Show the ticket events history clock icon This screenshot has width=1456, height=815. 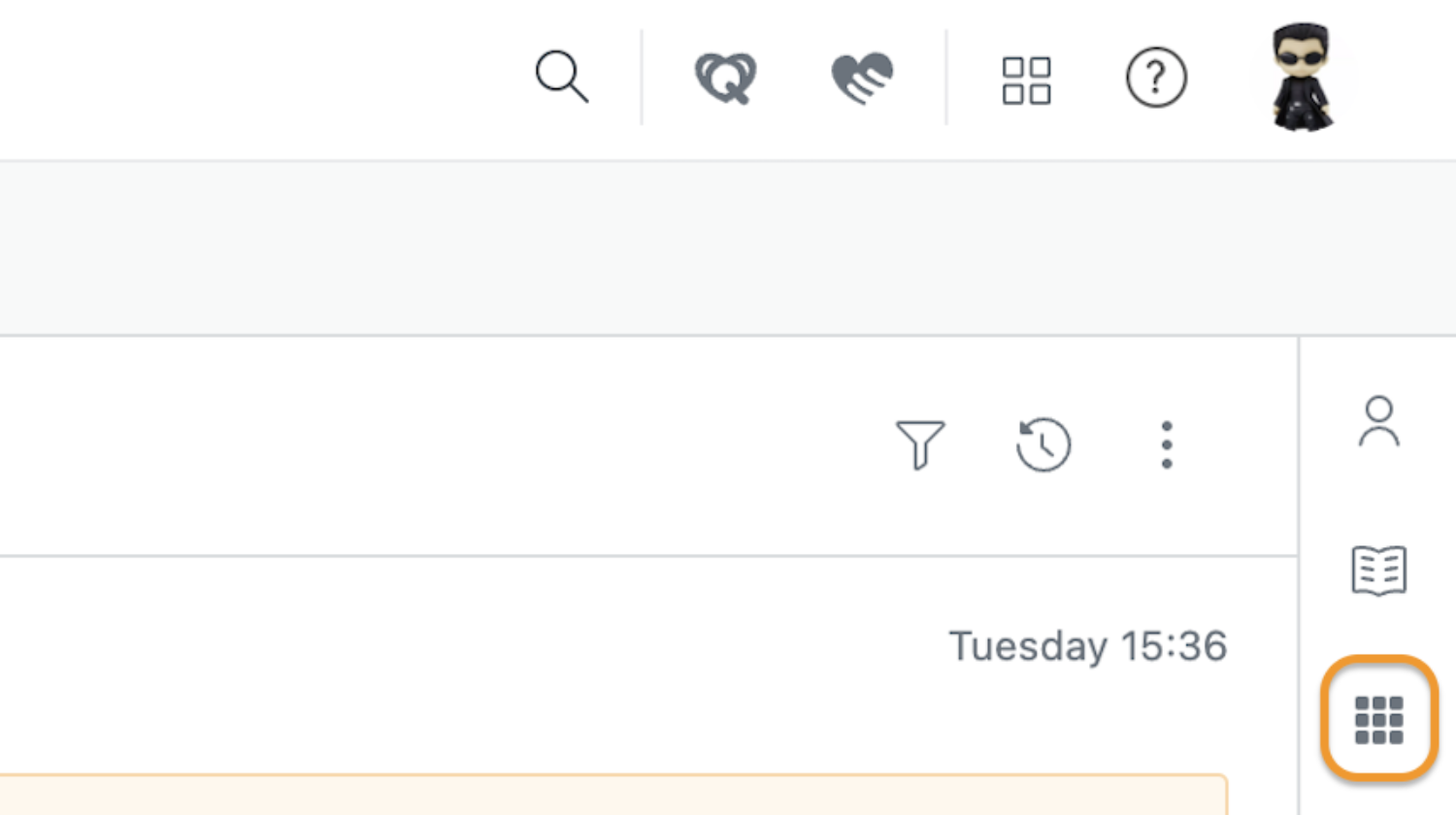[1043, 444]
